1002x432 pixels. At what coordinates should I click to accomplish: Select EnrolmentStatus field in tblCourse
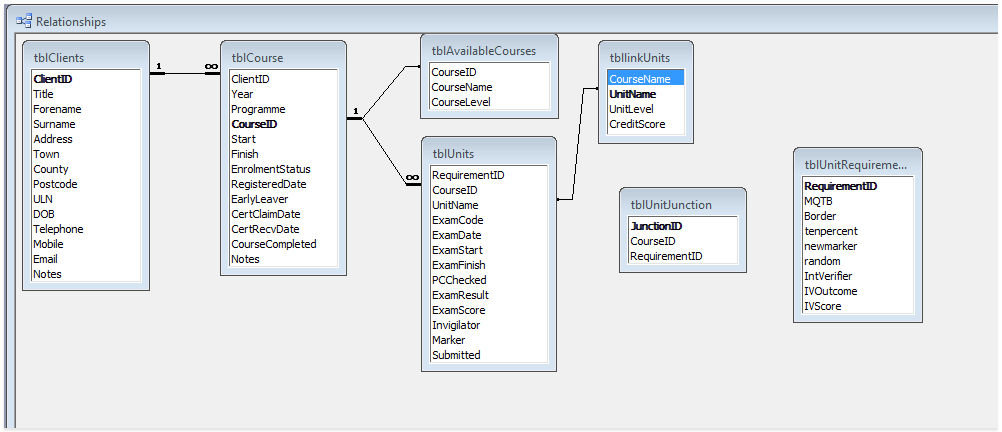pos(283,169)
